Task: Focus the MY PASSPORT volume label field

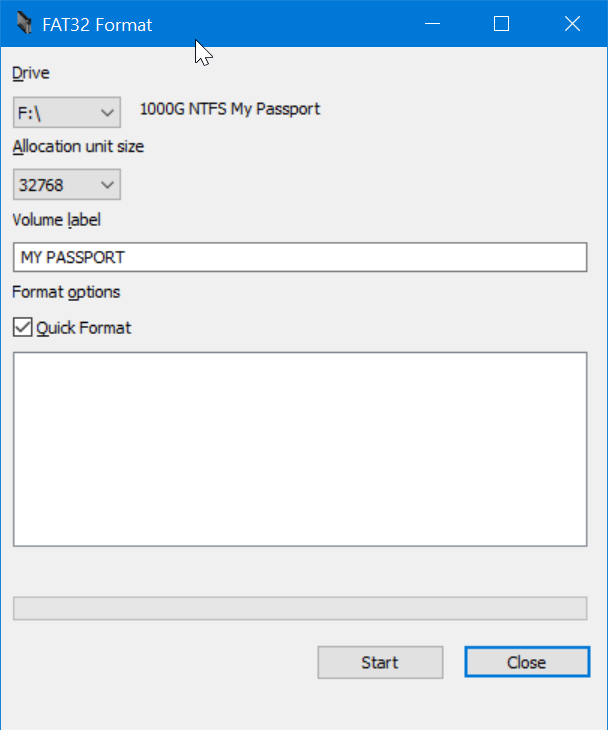Action: pos(299,257)
